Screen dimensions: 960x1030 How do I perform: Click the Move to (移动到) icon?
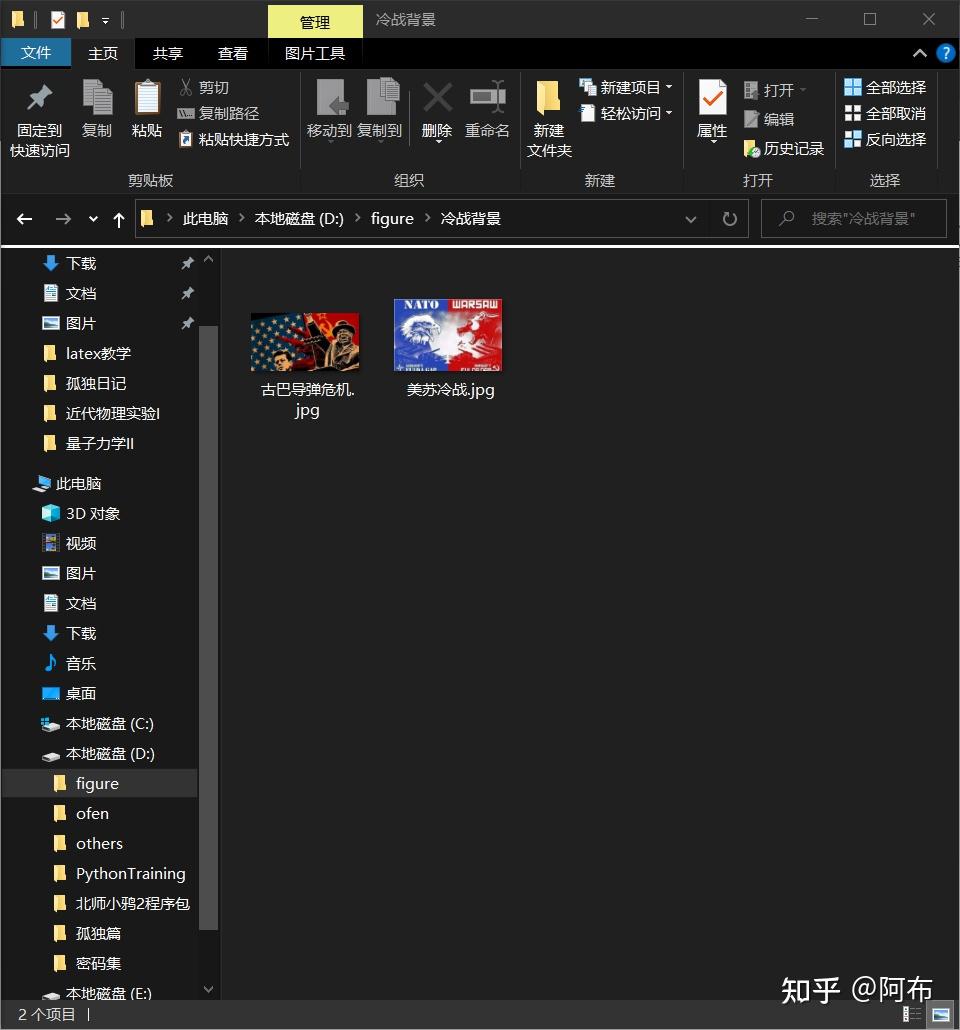[x=330, y=99]
